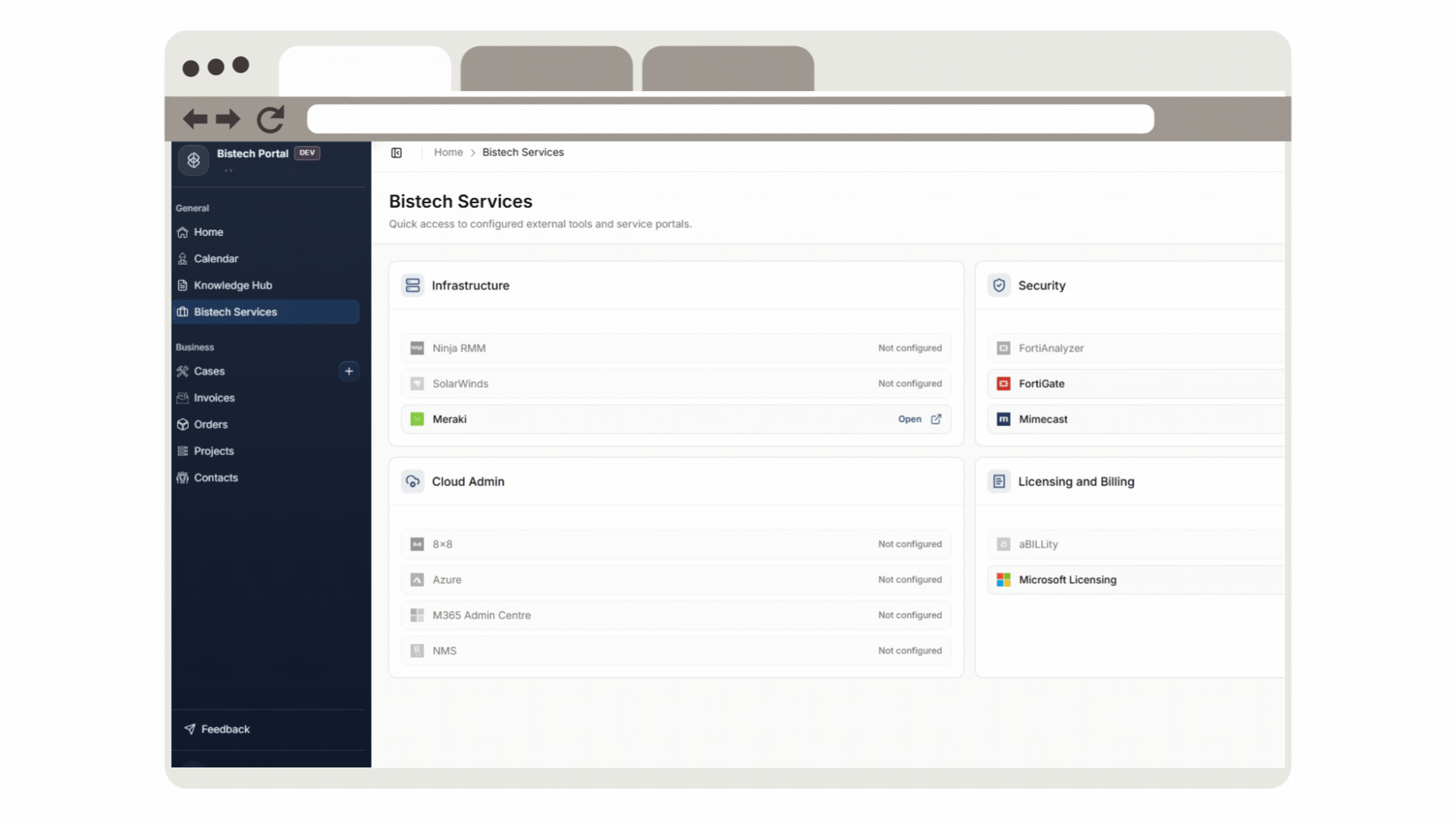Image resolution: width=1456 pixels, height=819 pixels.
Task: Click the 'Infrastructure' heading
Action: pos(470,285)
